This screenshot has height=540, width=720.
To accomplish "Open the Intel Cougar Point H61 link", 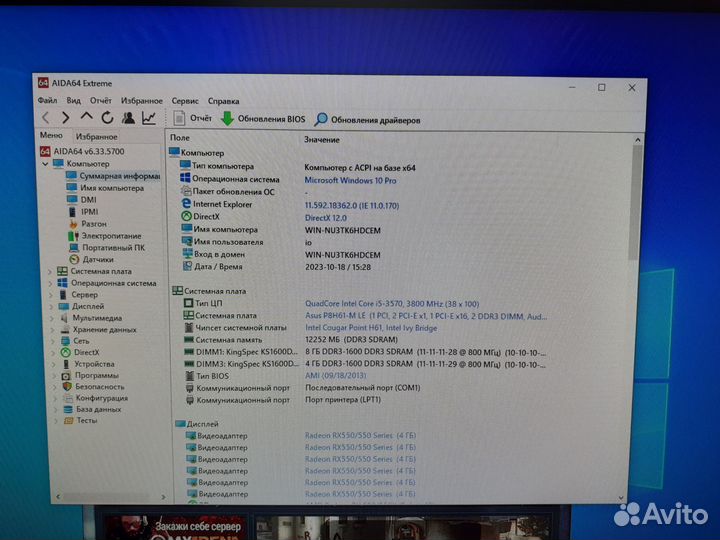I will point(371,328).
